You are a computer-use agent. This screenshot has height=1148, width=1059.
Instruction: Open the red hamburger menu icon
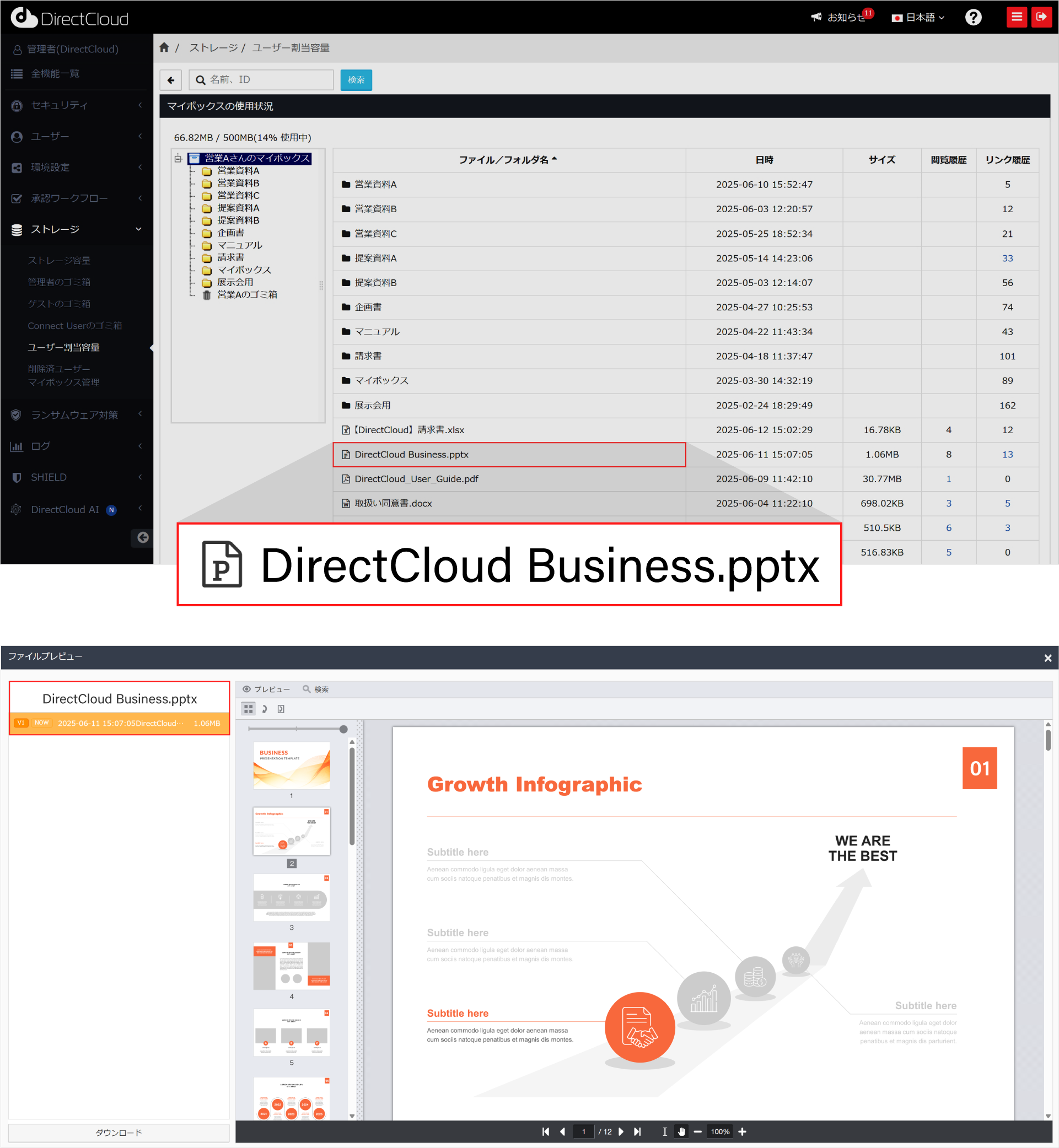pos(1016,17)
